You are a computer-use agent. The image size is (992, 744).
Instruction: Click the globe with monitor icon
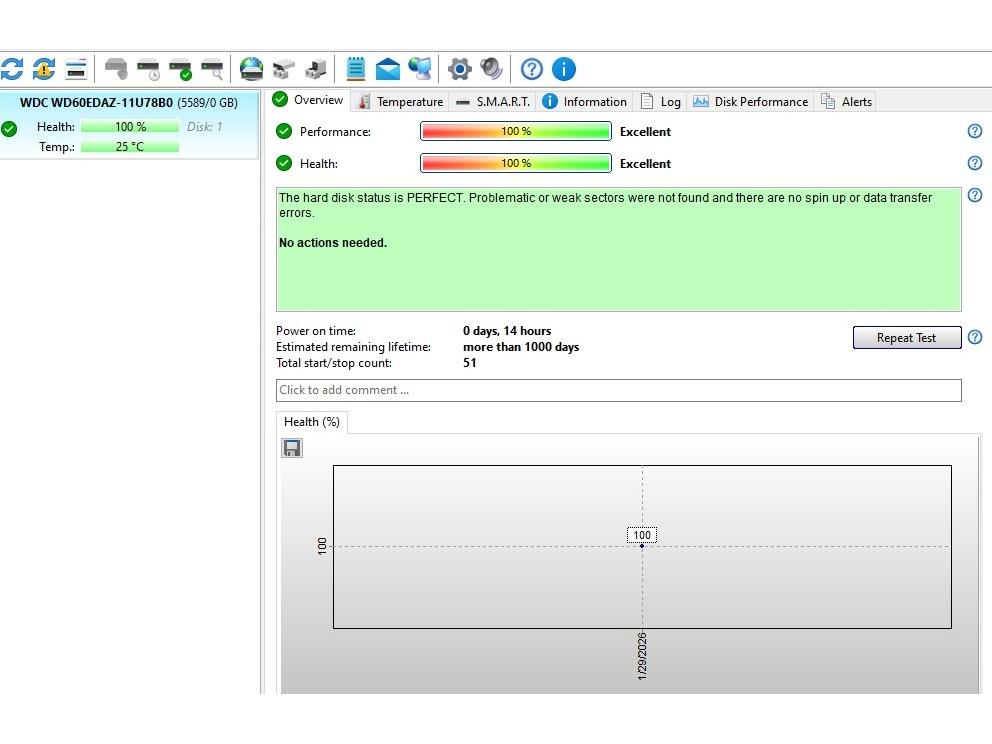(x=420, y=69)
